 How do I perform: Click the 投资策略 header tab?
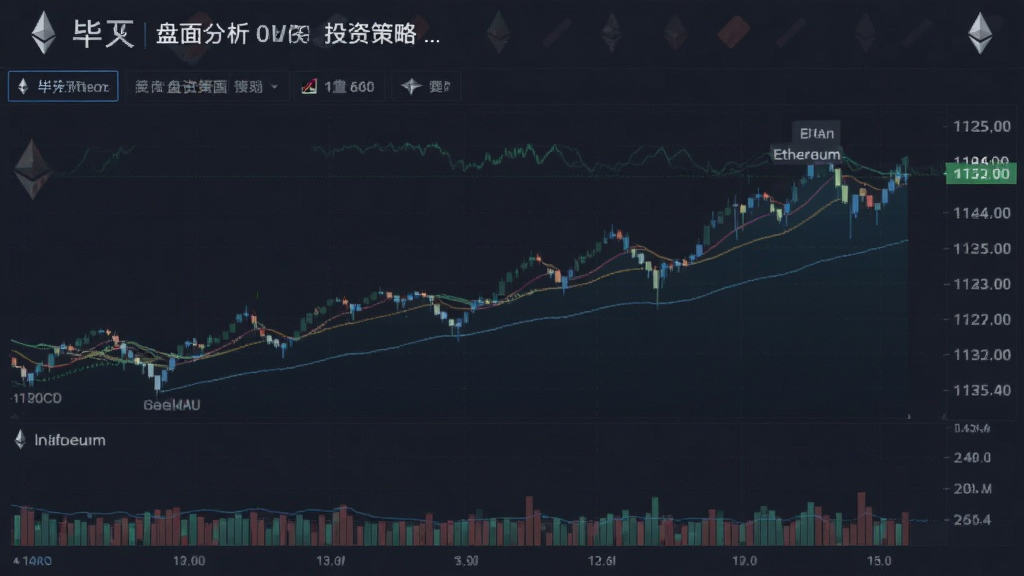370,33
